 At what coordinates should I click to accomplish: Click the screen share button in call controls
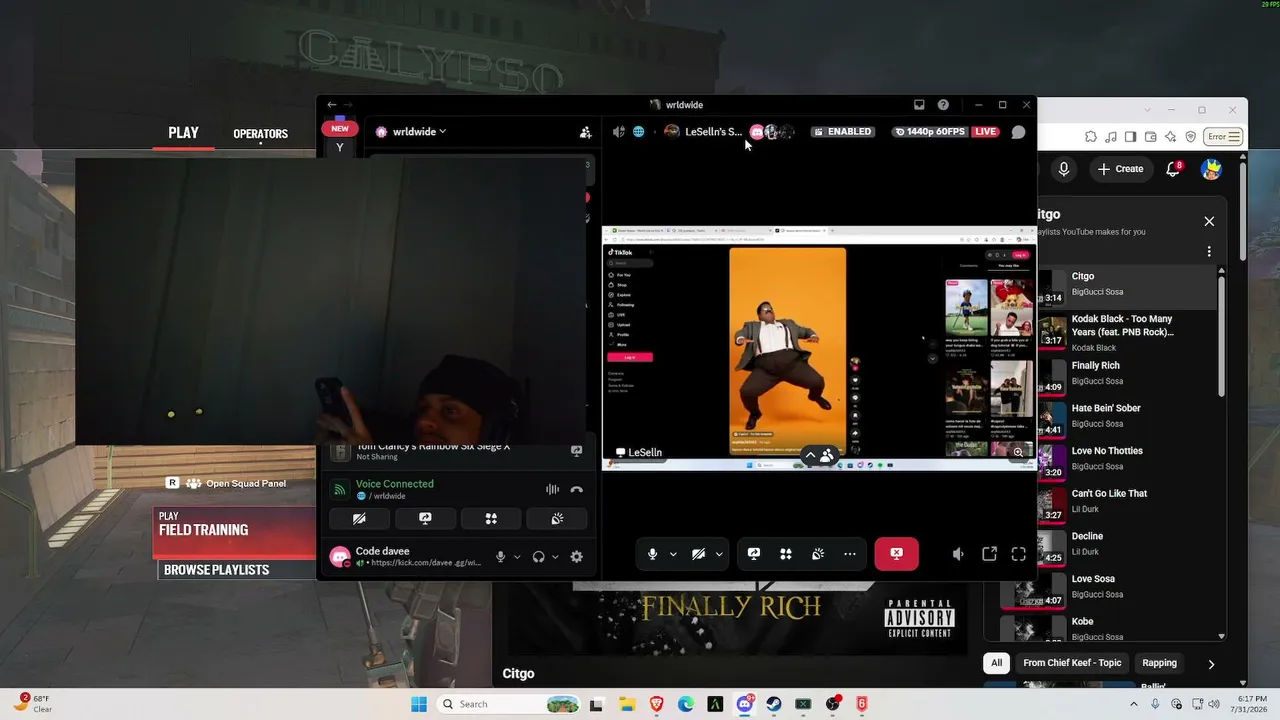point(754,554)
